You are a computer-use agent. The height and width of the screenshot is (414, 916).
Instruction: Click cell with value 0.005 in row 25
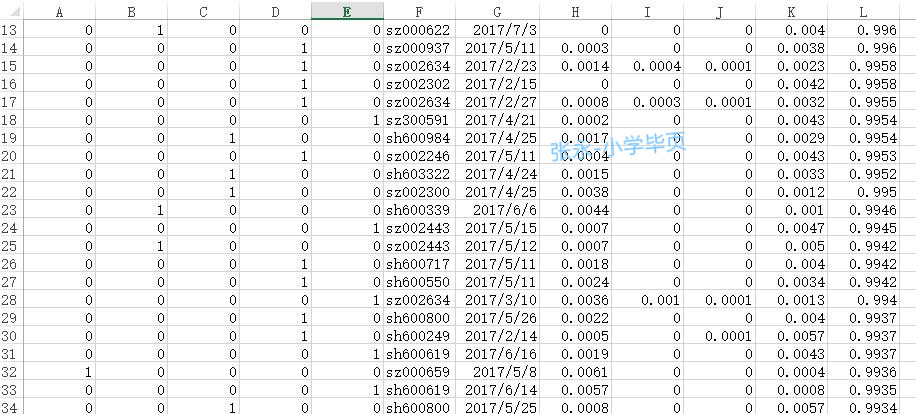click(791, 246)
